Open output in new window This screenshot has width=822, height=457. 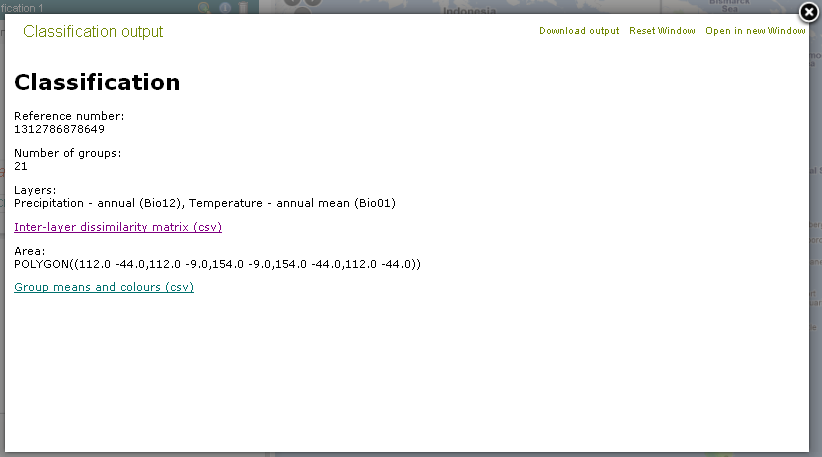755,31
